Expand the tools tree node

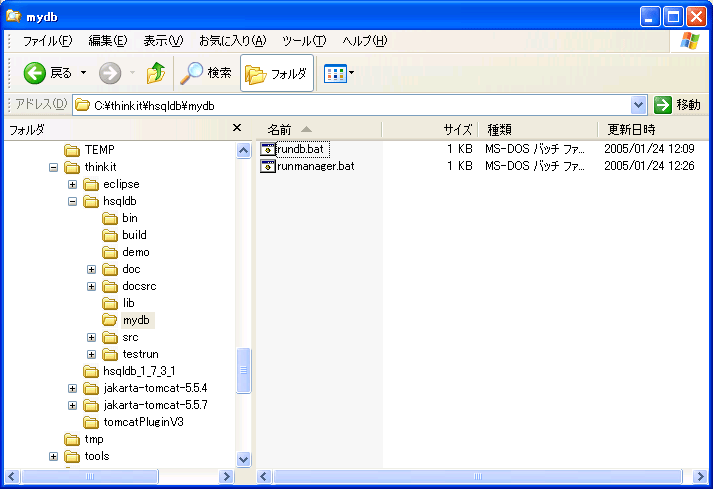(x=54, y=456)
